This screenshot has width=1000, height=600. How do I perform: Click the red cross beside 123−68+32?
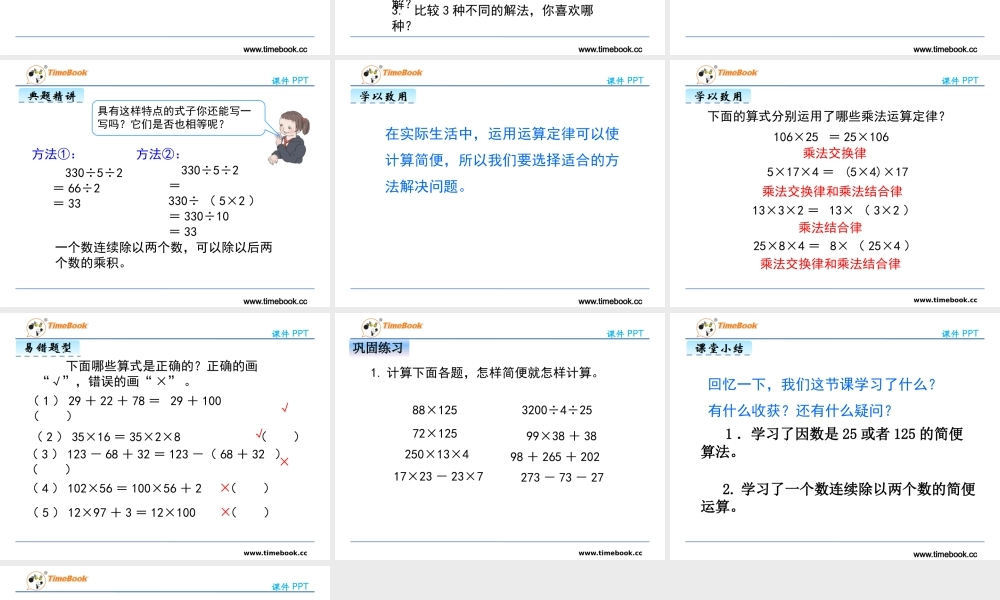pos(284,461)
